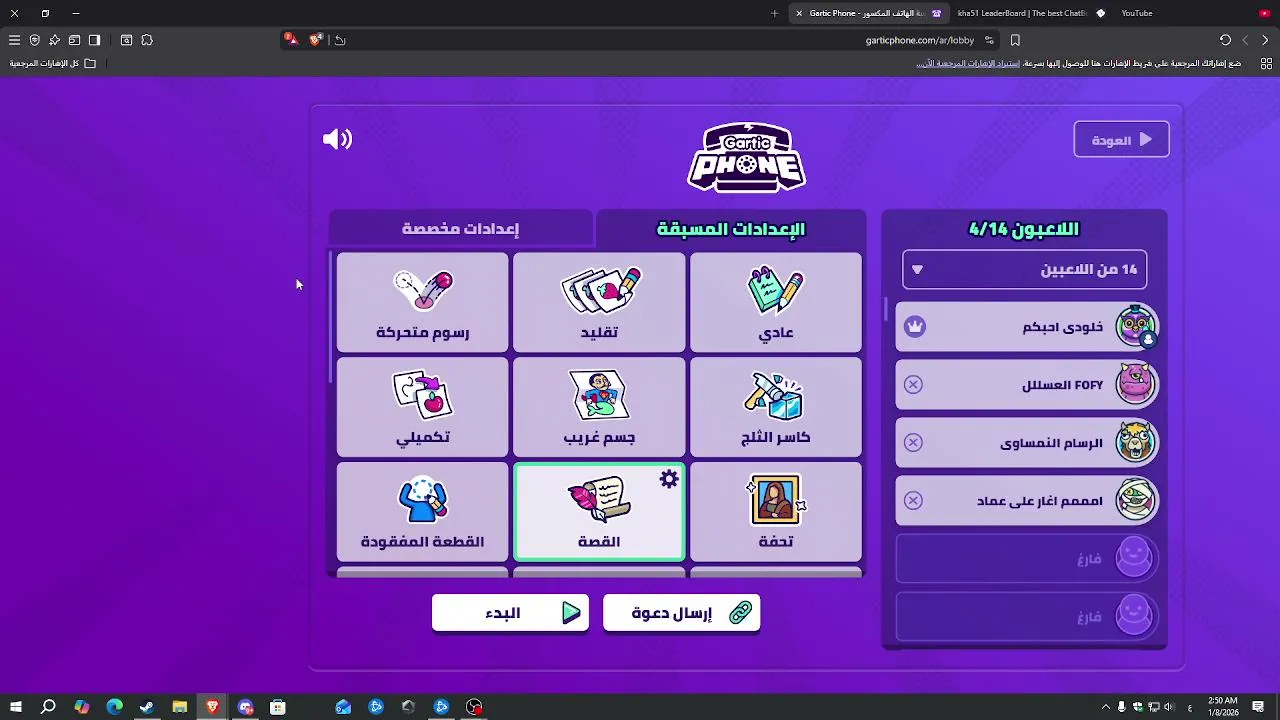The width and height of the screenshot is (1280, 720).
Task: Open taskbar clock showing 2:50 AM
Action: coord(1222,707)
